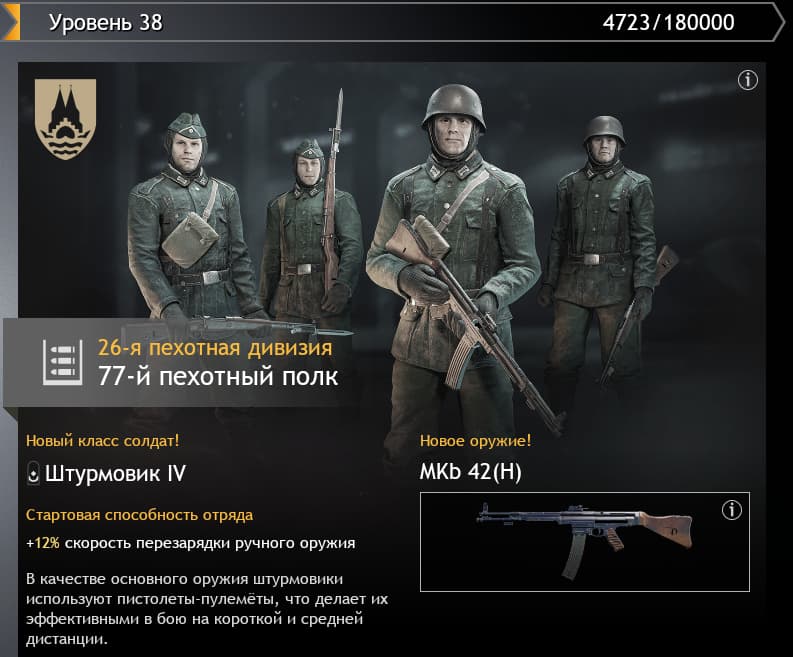Open the MKb 42(H) weapon preview
The image size is (793, 657).
click(x=585, y=541)
